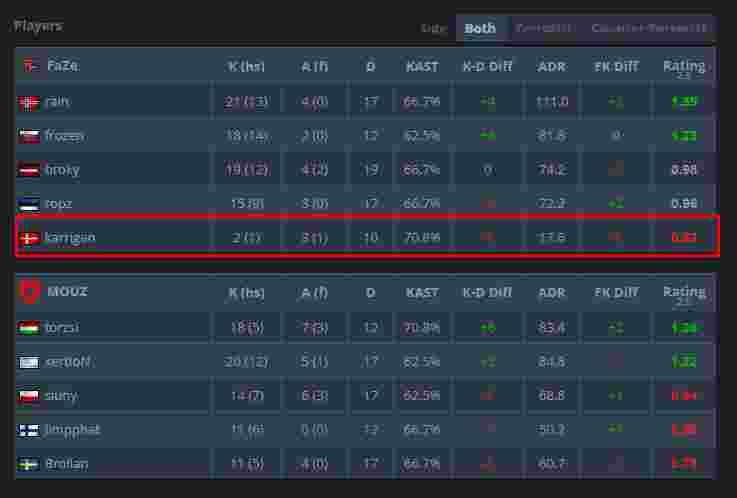737x498 pixels.
Task: Switch to the Counter-Terrorist side tab
Action: click(649, 28)
